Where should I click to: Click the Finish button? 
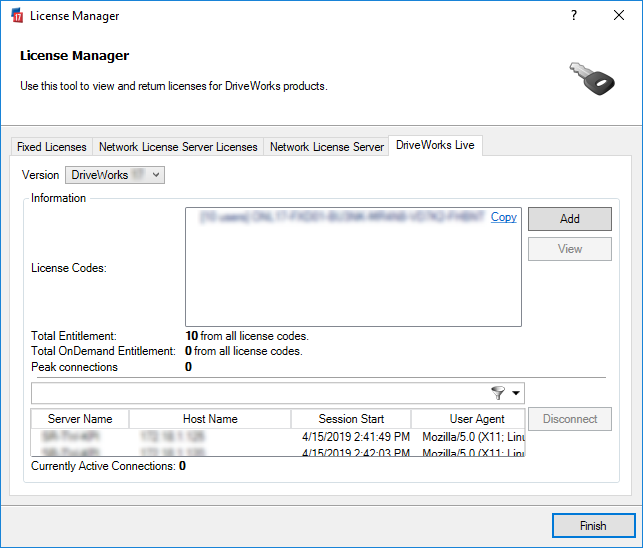tap(593, 525)
